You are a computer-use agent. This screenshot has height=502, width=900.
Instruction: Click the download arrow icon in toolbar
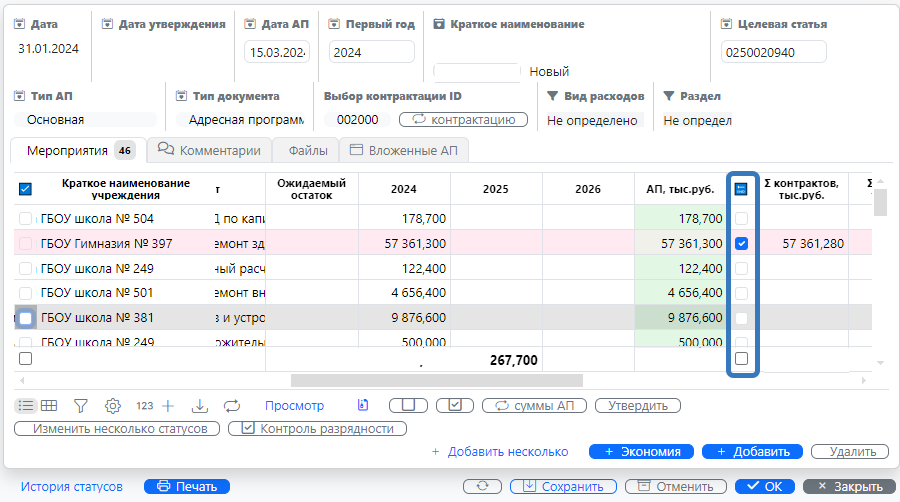click(199, 405)
